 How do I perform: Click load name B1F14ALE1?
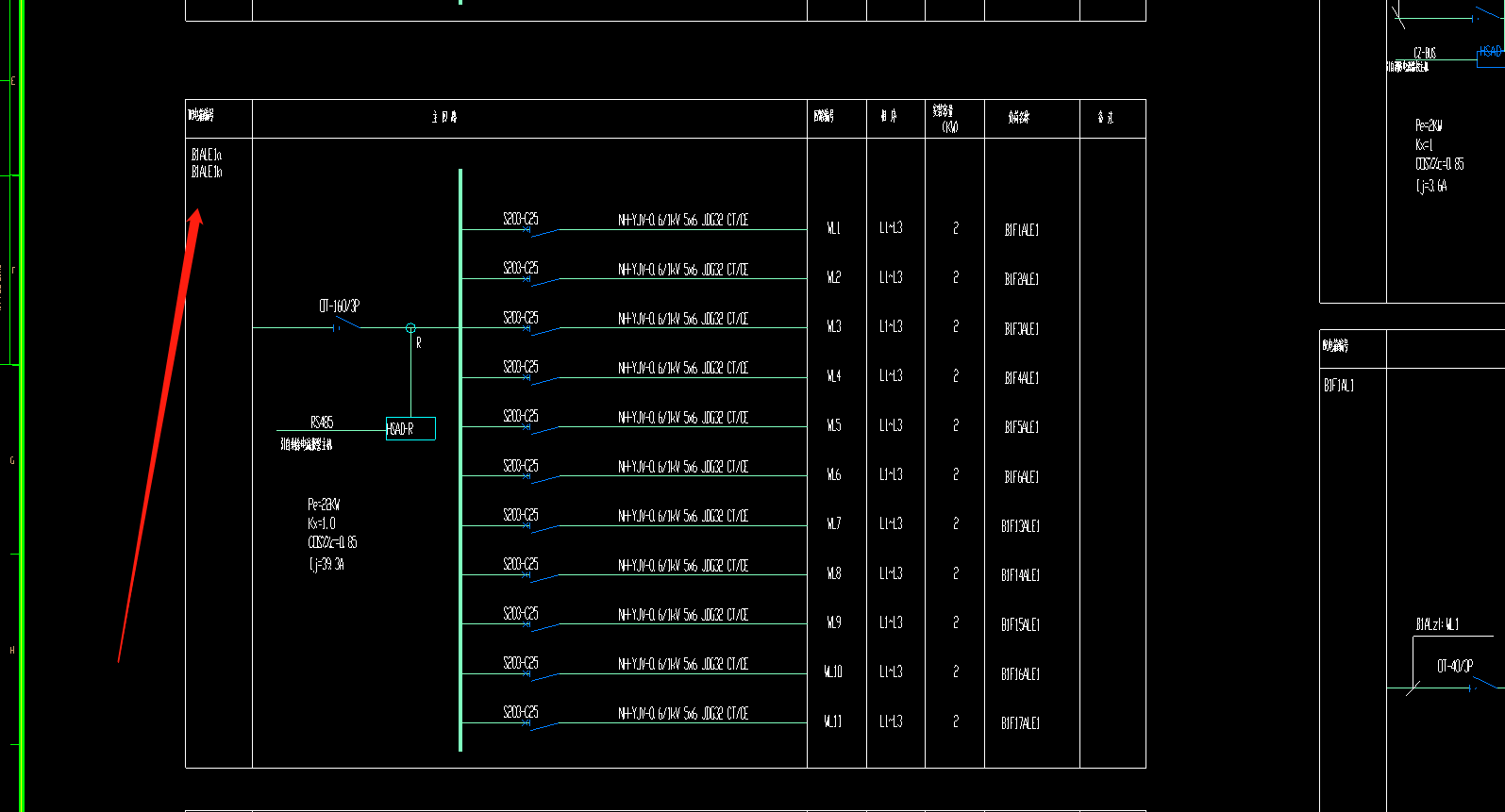tap(1021, 575)
